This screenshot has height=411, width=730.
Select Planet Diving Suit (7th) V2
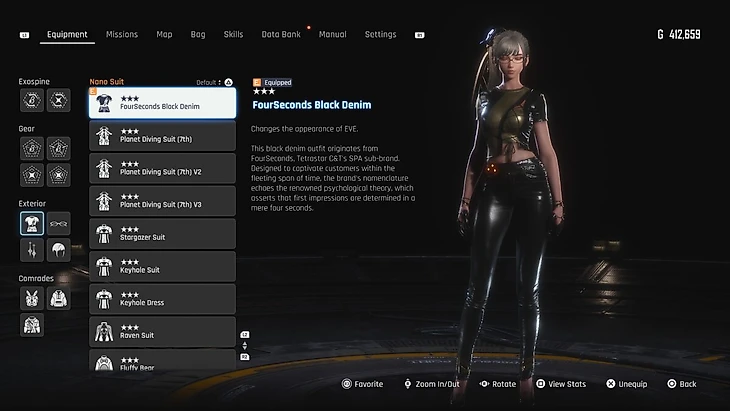pos(162,168)
